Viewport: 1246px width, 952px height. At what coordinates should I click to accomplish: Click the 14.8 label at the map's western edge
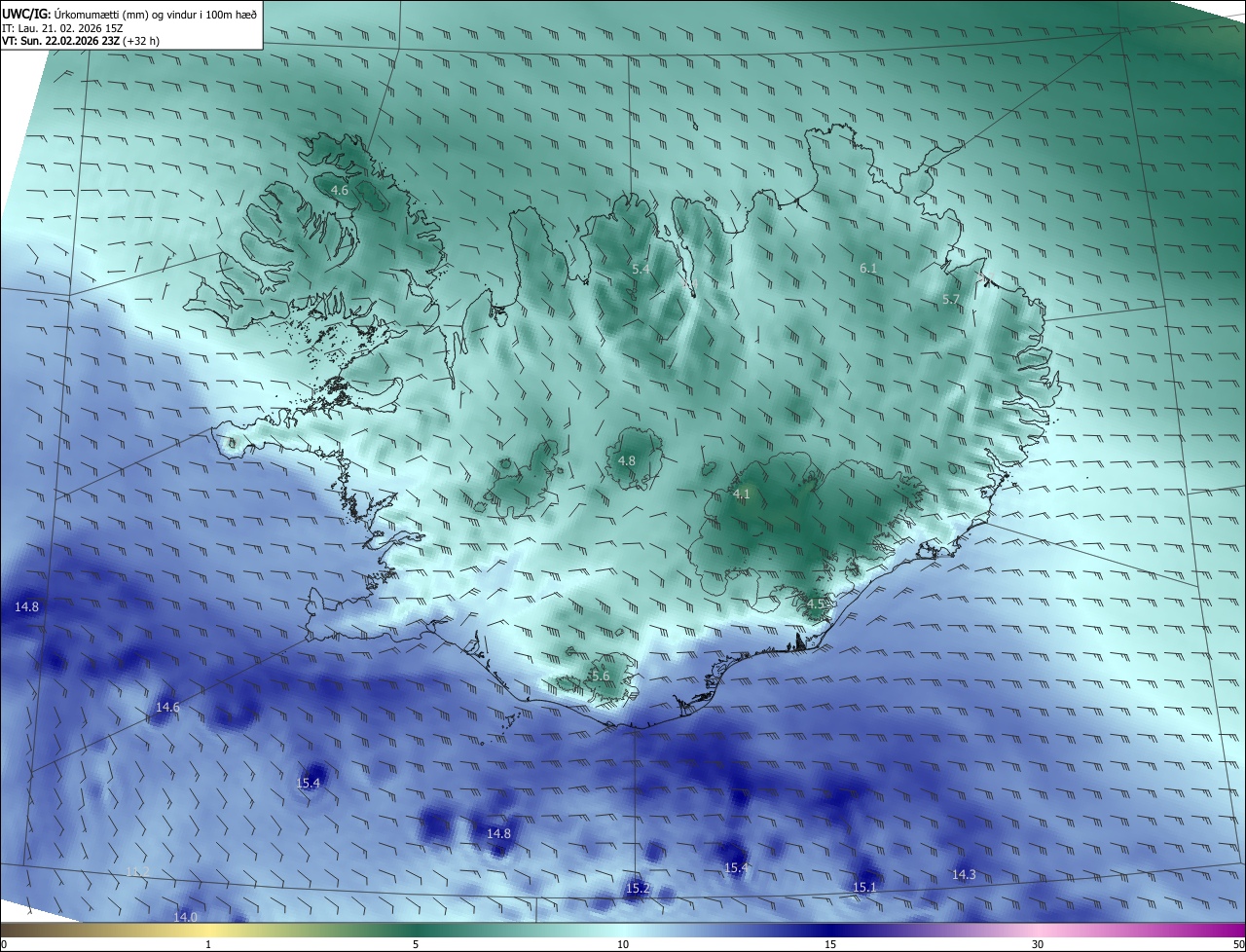pos(27,607)
